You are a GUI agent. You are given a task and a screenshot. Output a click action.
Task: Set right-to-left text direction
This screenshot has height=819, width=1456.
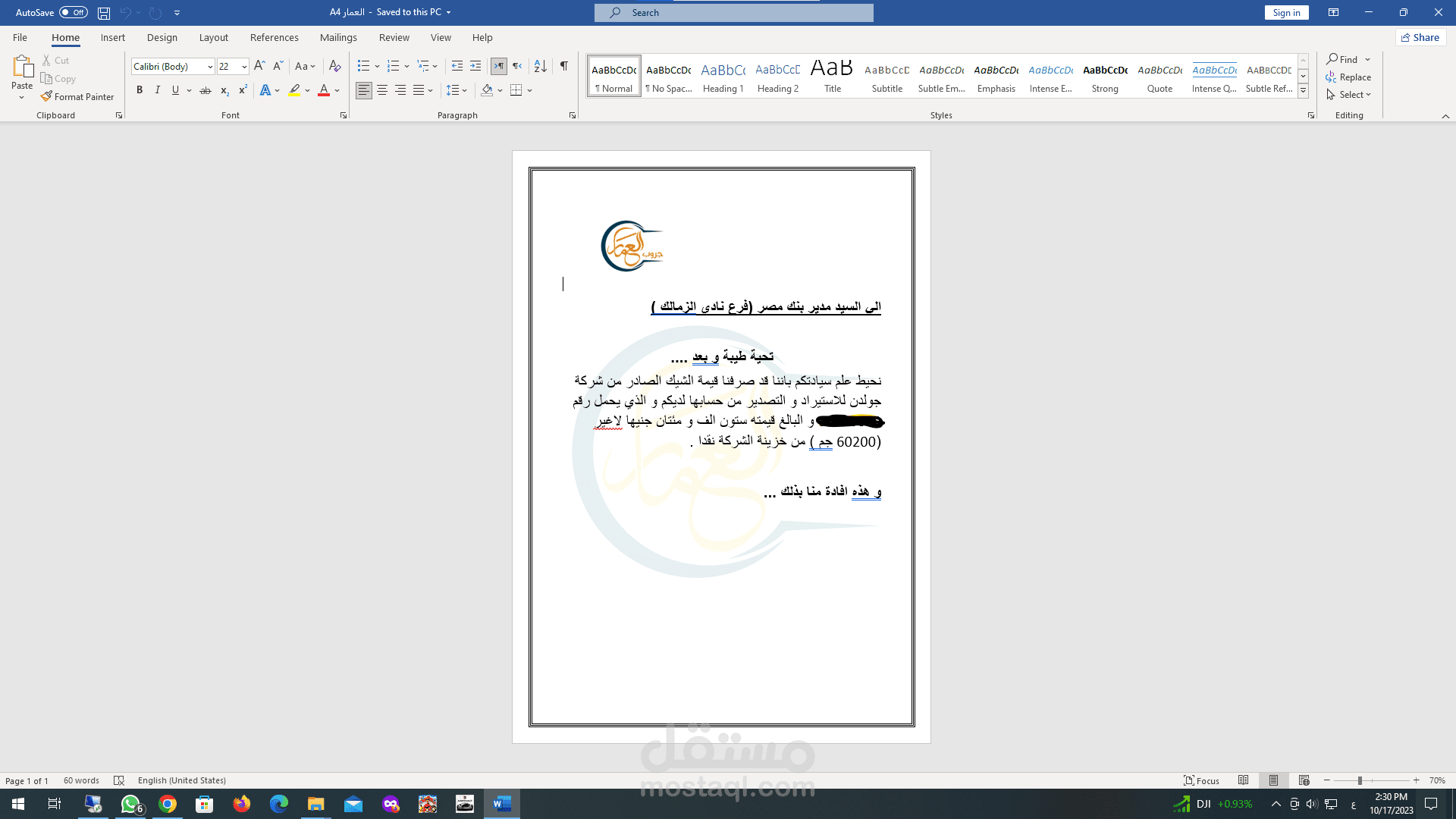click(517, 66)
